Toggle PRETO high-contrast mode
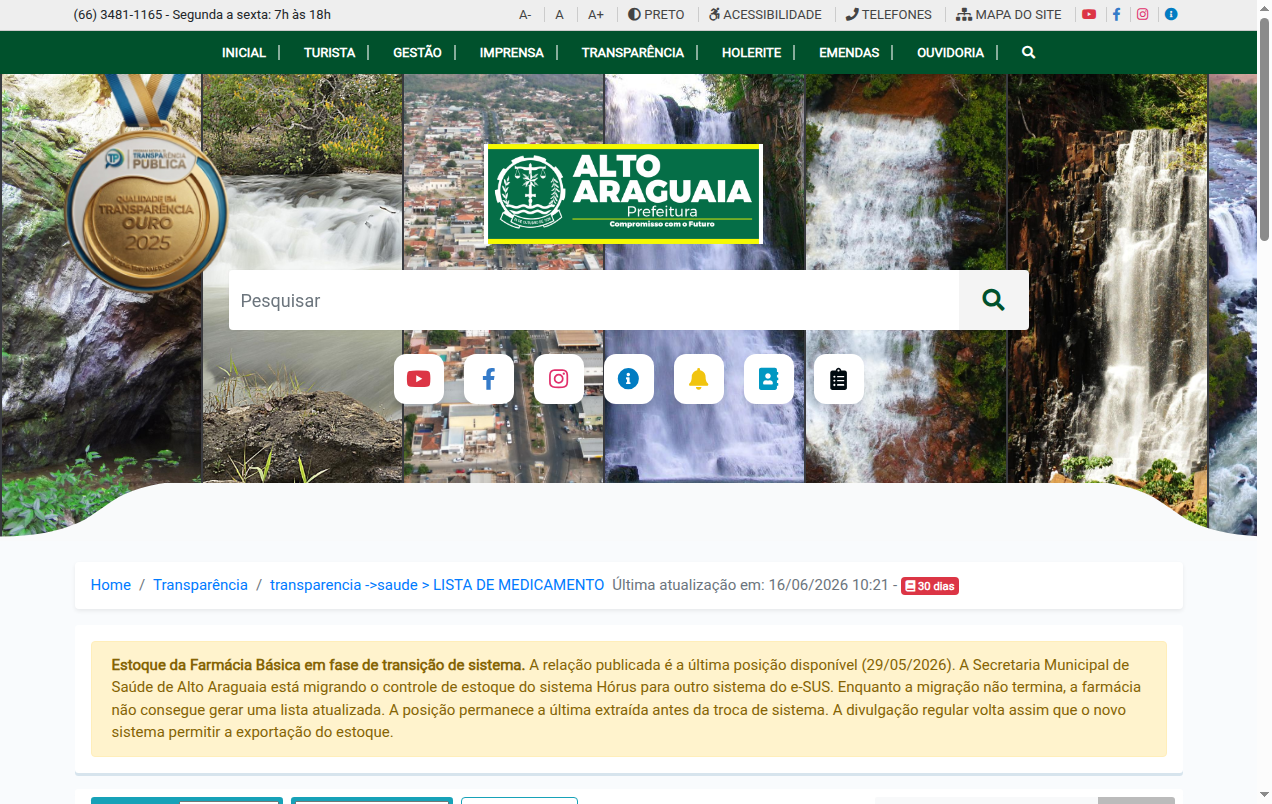The image size is (1272, 804). tap(656, 15)
